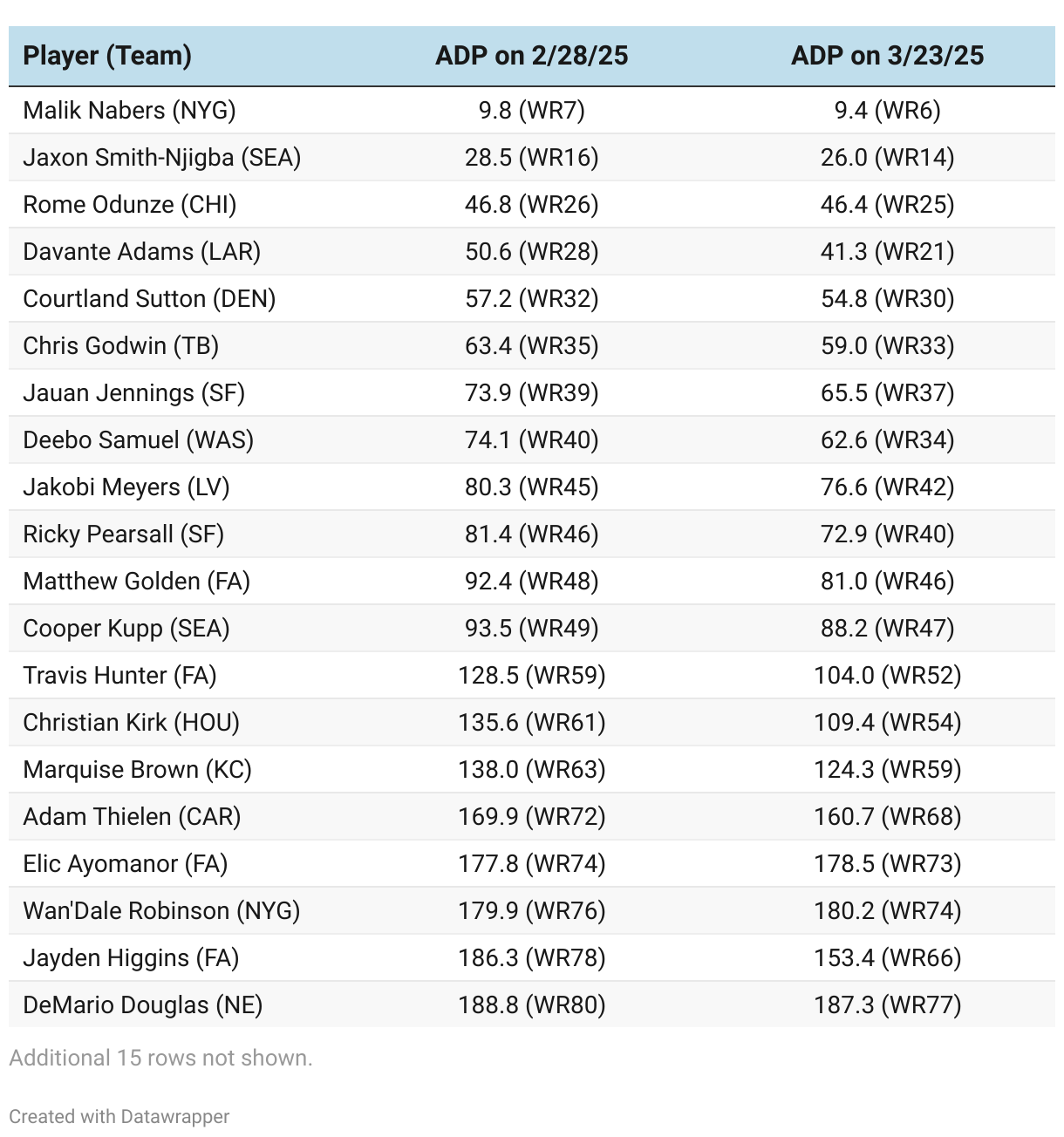Click the Deebo Samuel (WAS) player name
This screenshot has height=1137, width=1064.
click(x=138, y=440)
